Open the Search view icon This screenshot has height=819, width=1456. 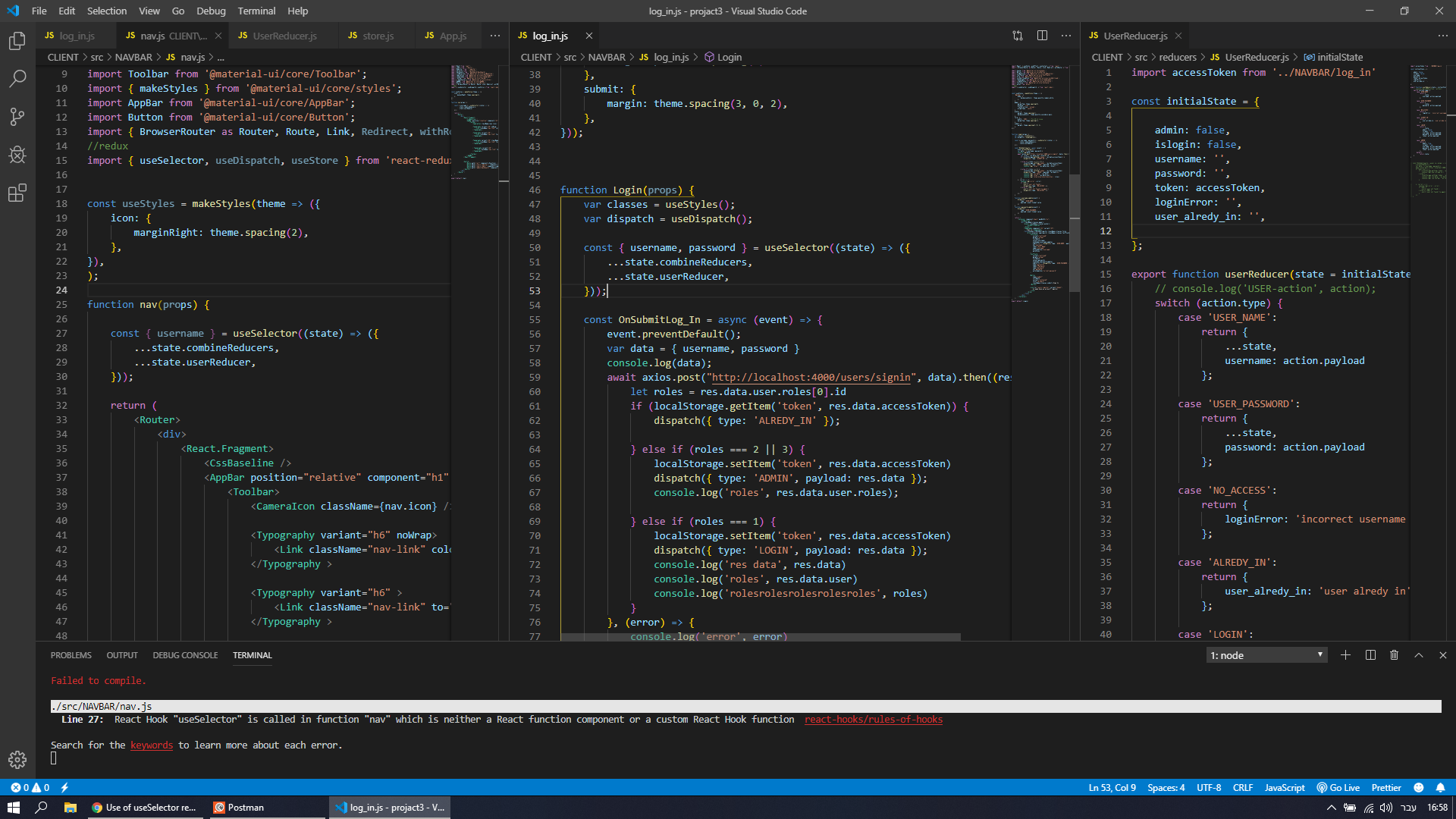click(x=17, y=79)
